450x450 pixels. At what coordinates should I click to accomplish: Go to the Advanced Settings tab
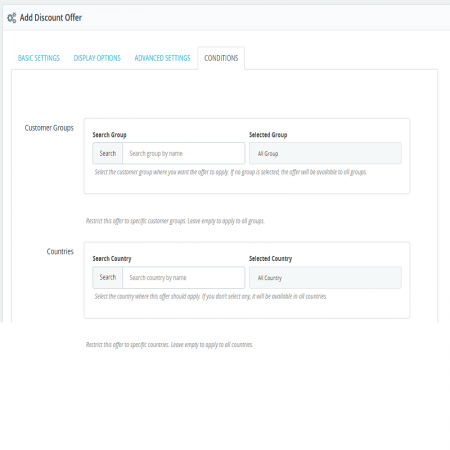point(162,58)
